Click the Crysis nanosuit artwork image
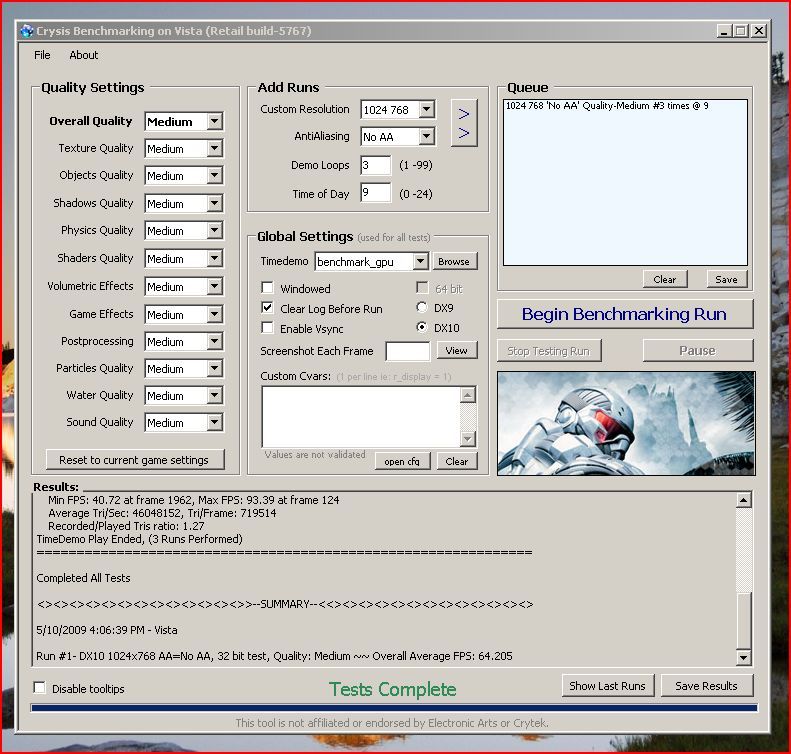Viewport: 791px width, 754px height. 626,423
